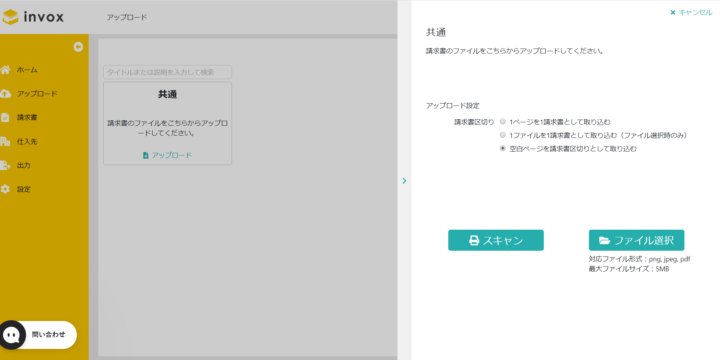Select 1ファイルを1請求書として取り込む option

point(503,135)
